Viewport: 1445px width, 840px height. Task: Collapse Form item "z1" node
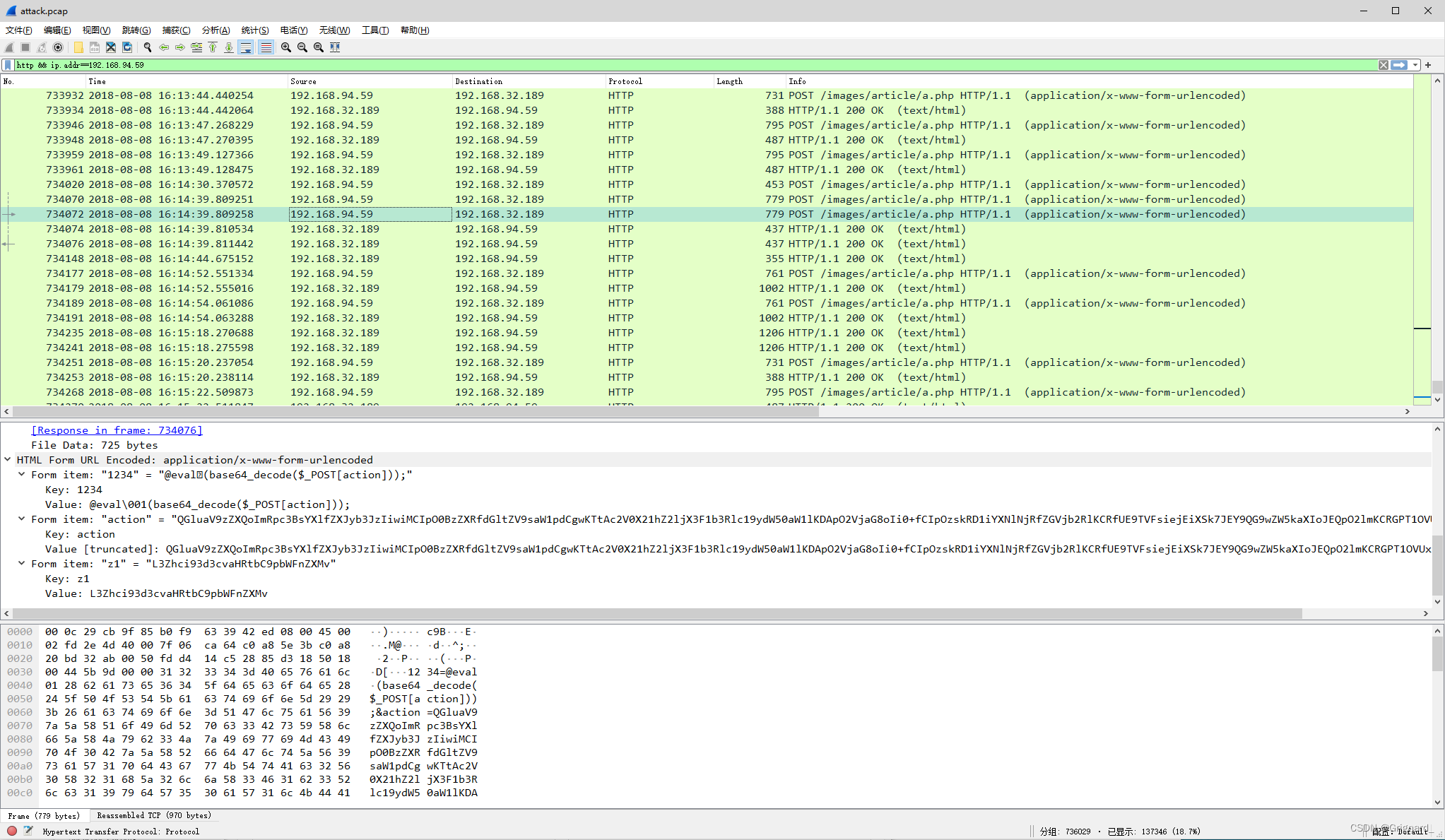click(22, 564)
